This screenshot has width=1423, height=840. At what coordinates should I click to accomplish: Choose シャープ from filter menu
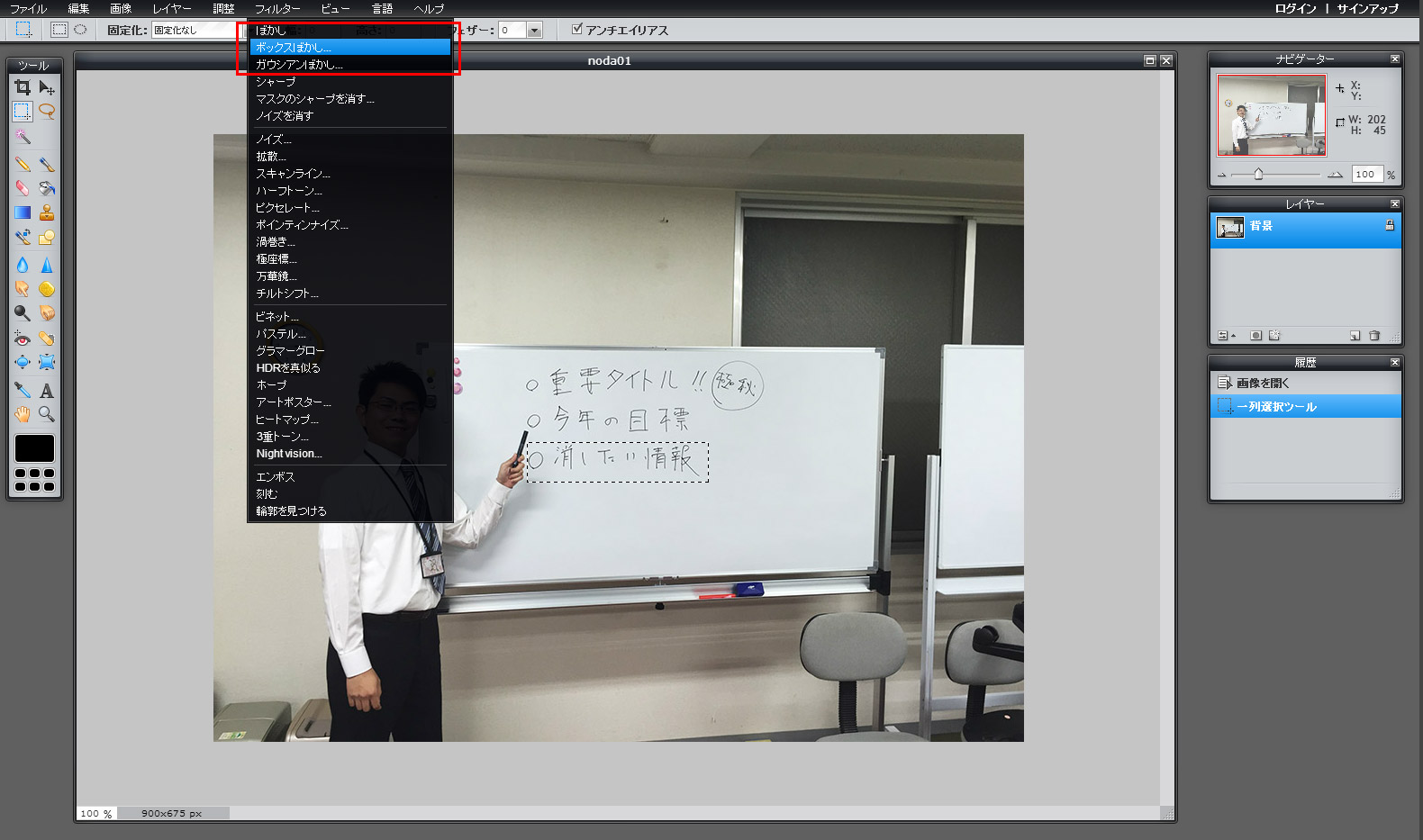point(349,82)
